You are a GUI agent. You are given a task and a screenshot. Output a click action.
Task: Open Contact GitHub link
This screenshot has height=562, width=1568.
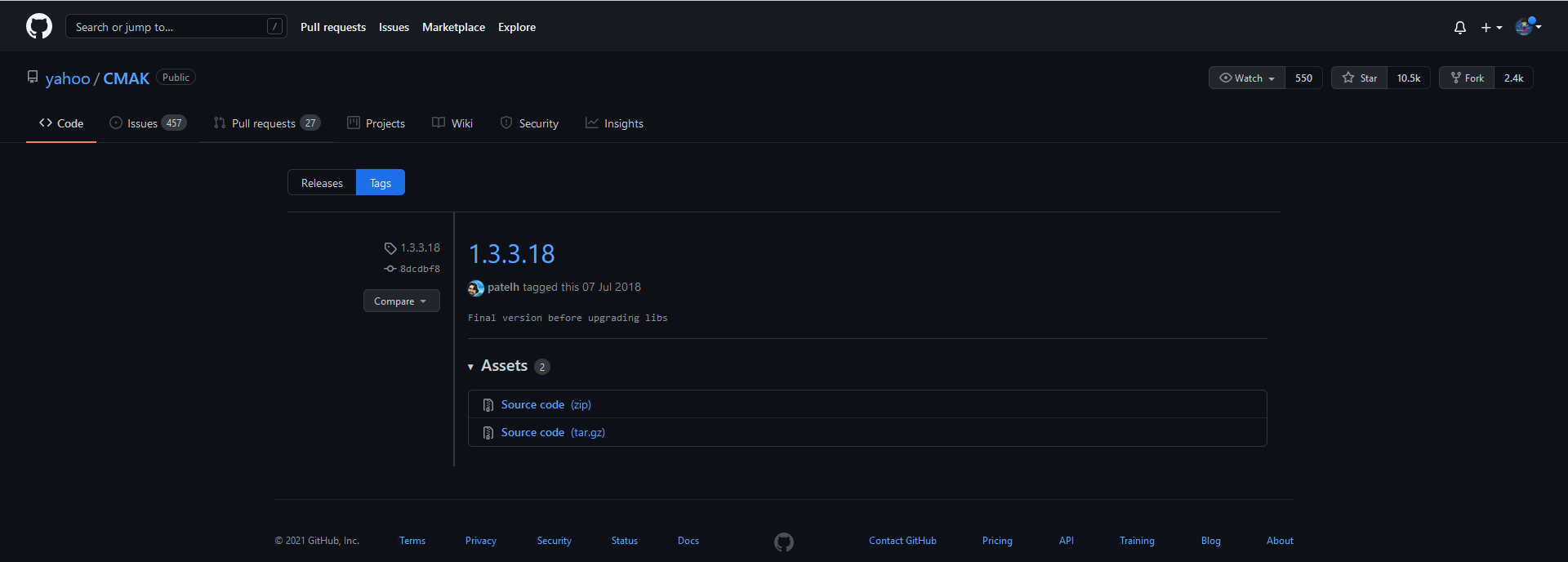(902, 541)
